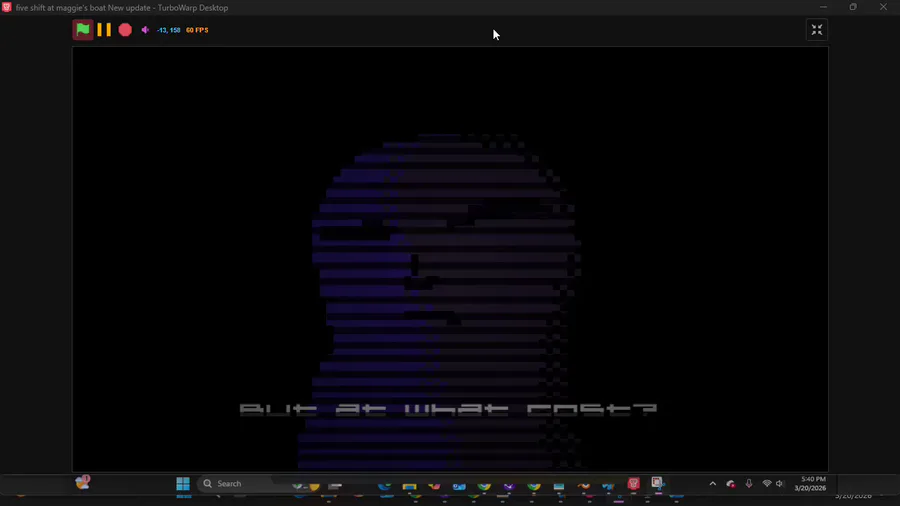
Task: Click the 'But at what cost?' stage text
Action: (448, 409)
